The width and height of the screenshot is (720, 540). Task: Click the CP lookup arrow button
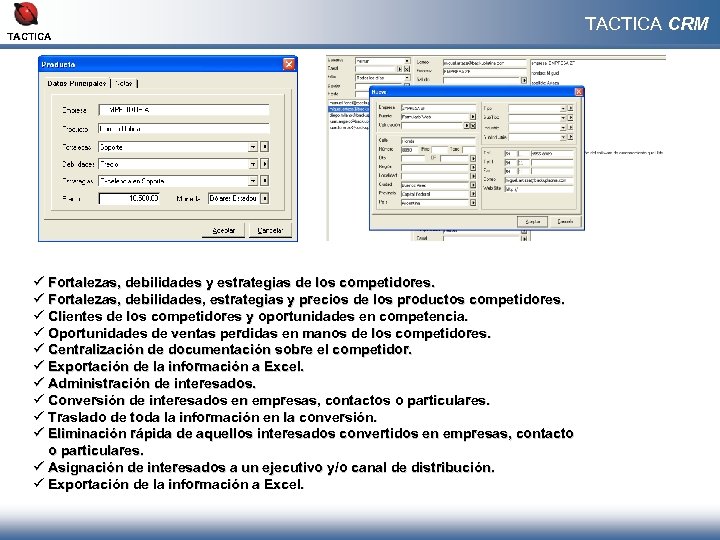tap(472, 158)
